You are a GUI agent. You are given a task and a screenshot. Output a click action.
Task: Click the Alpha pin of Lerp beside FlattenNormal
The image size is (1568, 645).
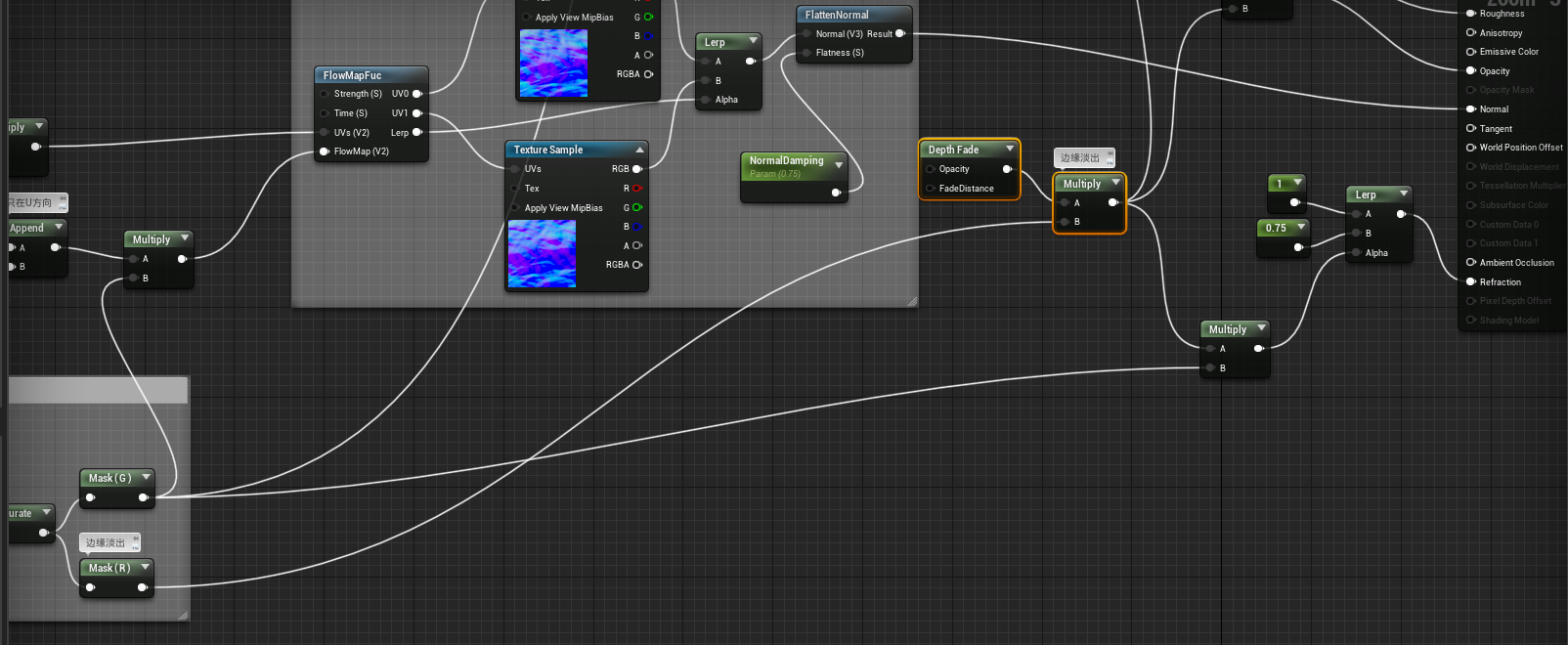705,100
